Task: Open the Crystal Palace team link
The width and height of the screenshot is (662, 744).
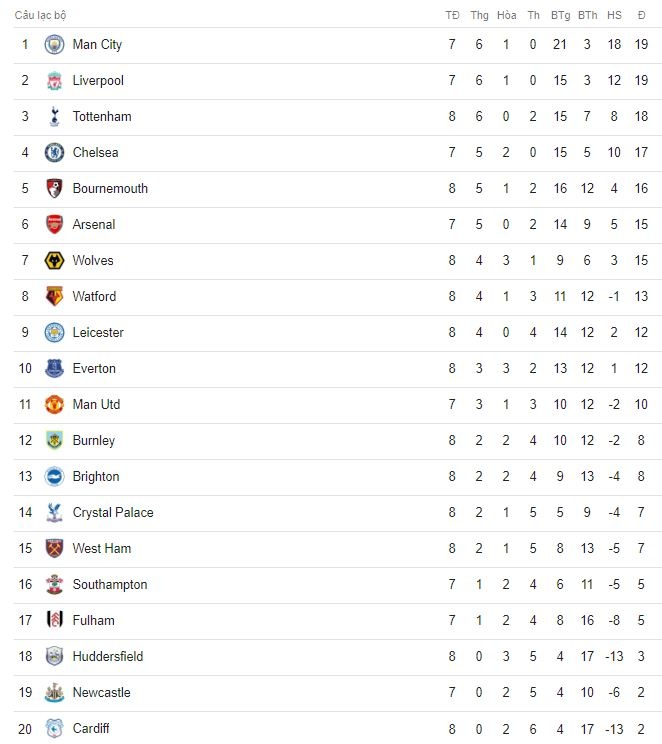Action: (x=113, y=513)
